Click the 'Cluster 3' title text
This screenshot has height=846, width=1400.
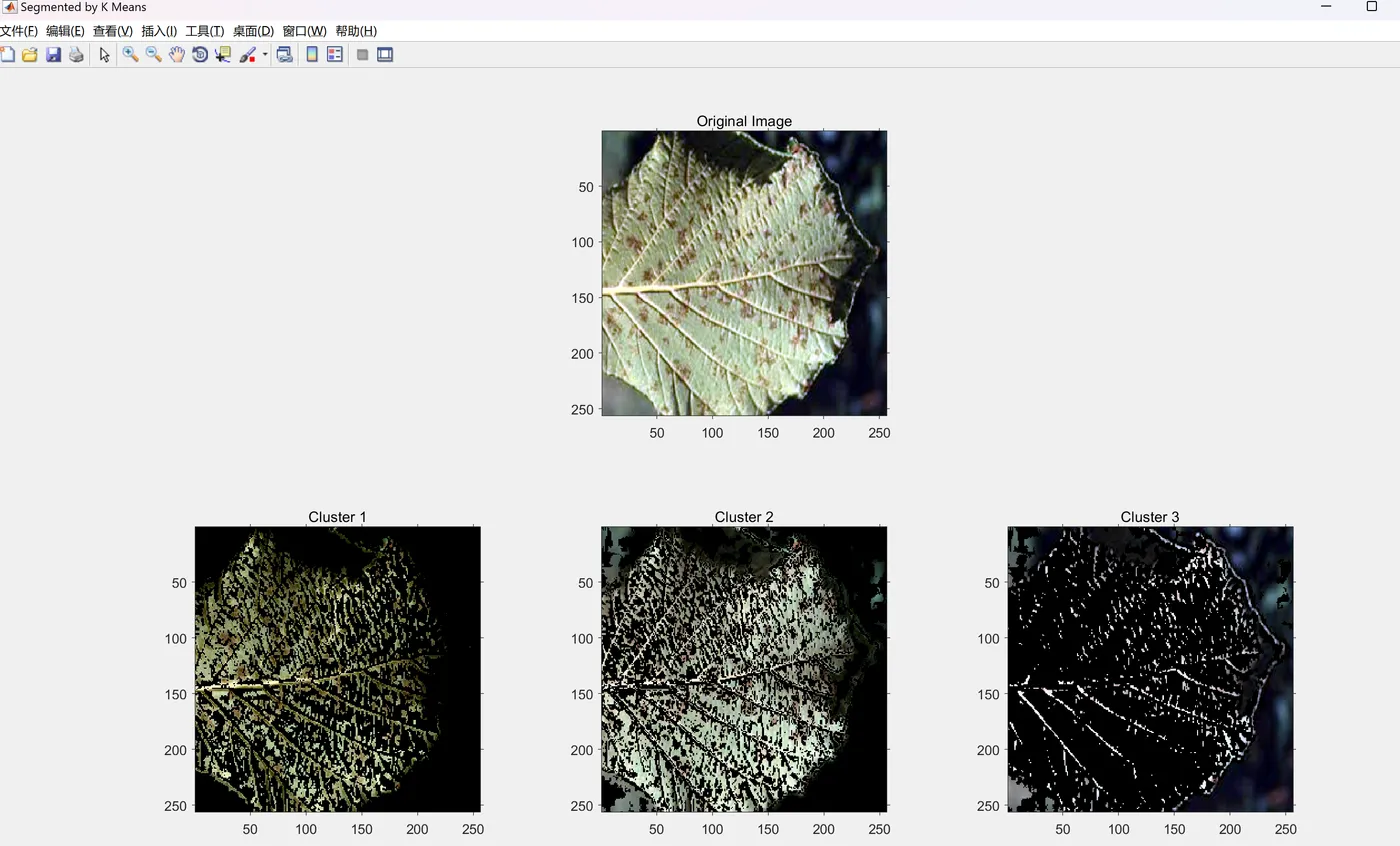coord(1150,517)
